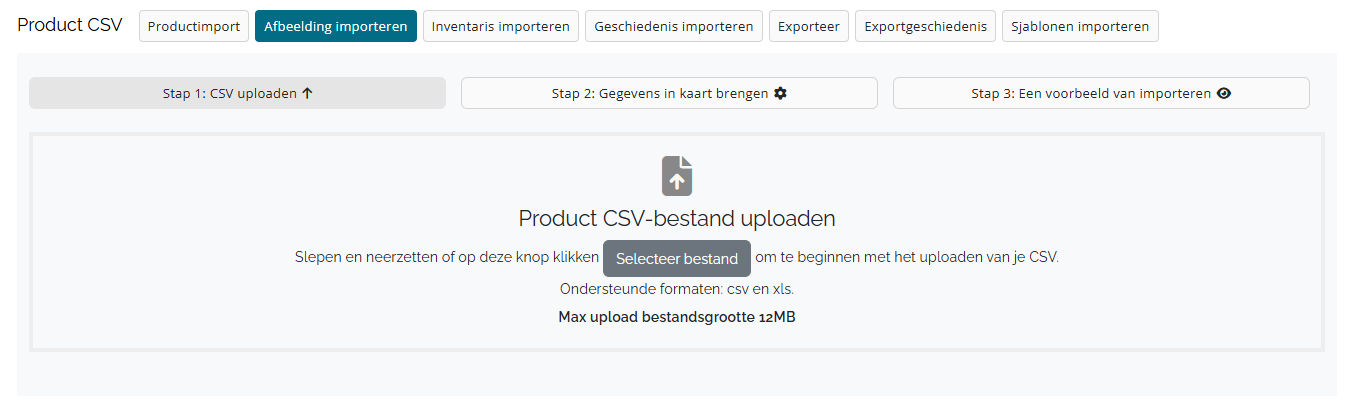The image size is (1349, 407).
Task: Open Stap 3: Een voorbeeld van importeren
Action: click(x=1101, y=93)
